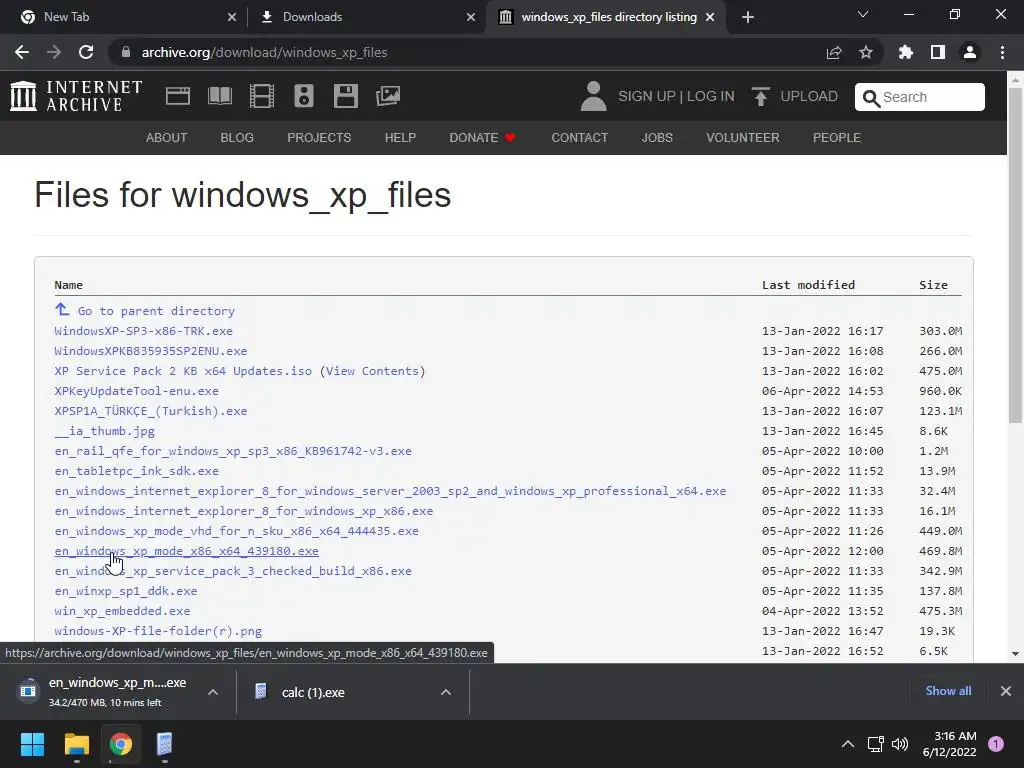Download XPKeyUpdateTool-enu.exe
The height and width of the screenshot is (768, 1024).
tap(136, 391)
